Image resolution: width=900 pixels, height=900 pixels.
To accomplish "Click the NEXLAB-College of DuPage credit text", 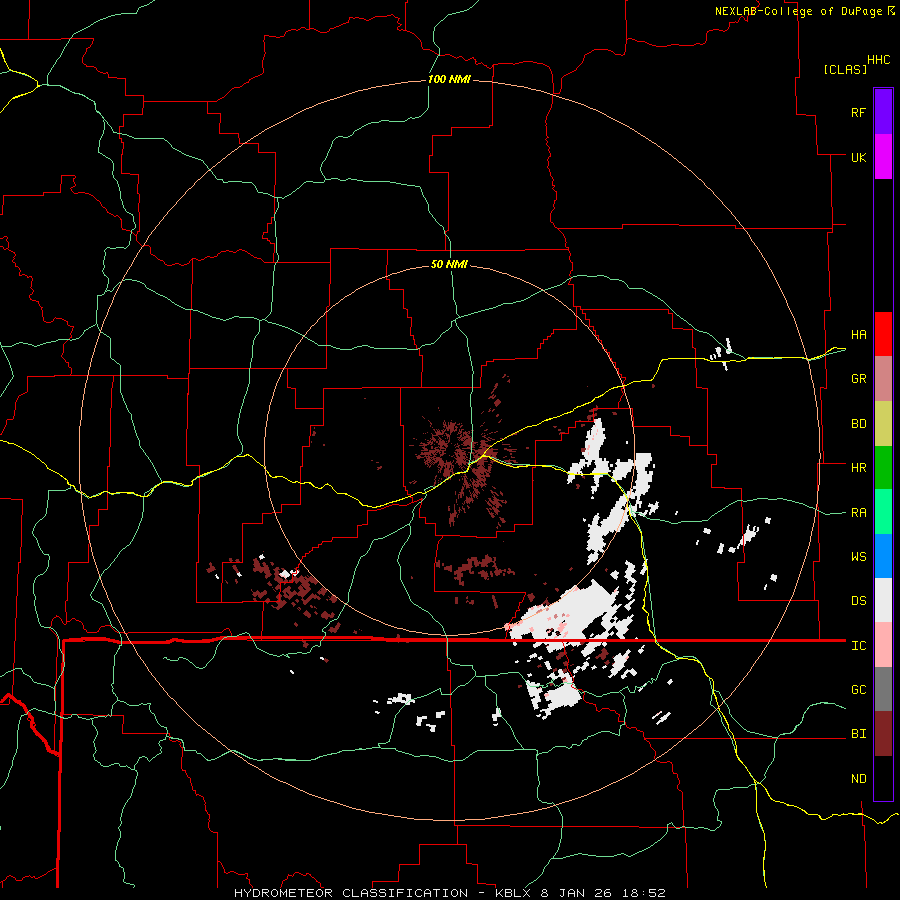I will [798, 11].
